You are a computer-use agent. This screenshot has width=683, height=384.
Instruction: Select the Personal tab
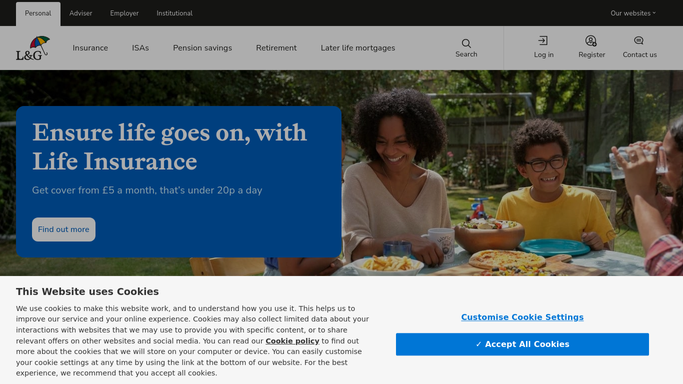pyautogui.click(x=38, y=13)
